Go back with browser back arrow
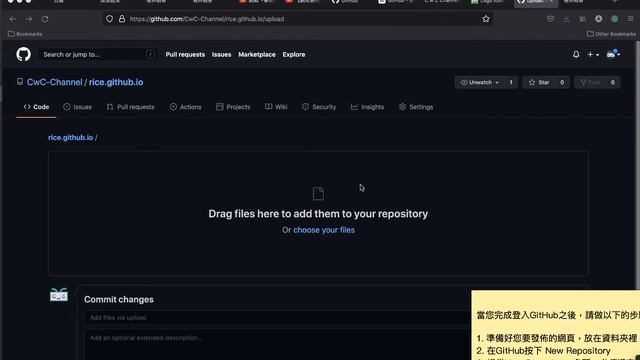640x360 pixels. tap(13, 19)
